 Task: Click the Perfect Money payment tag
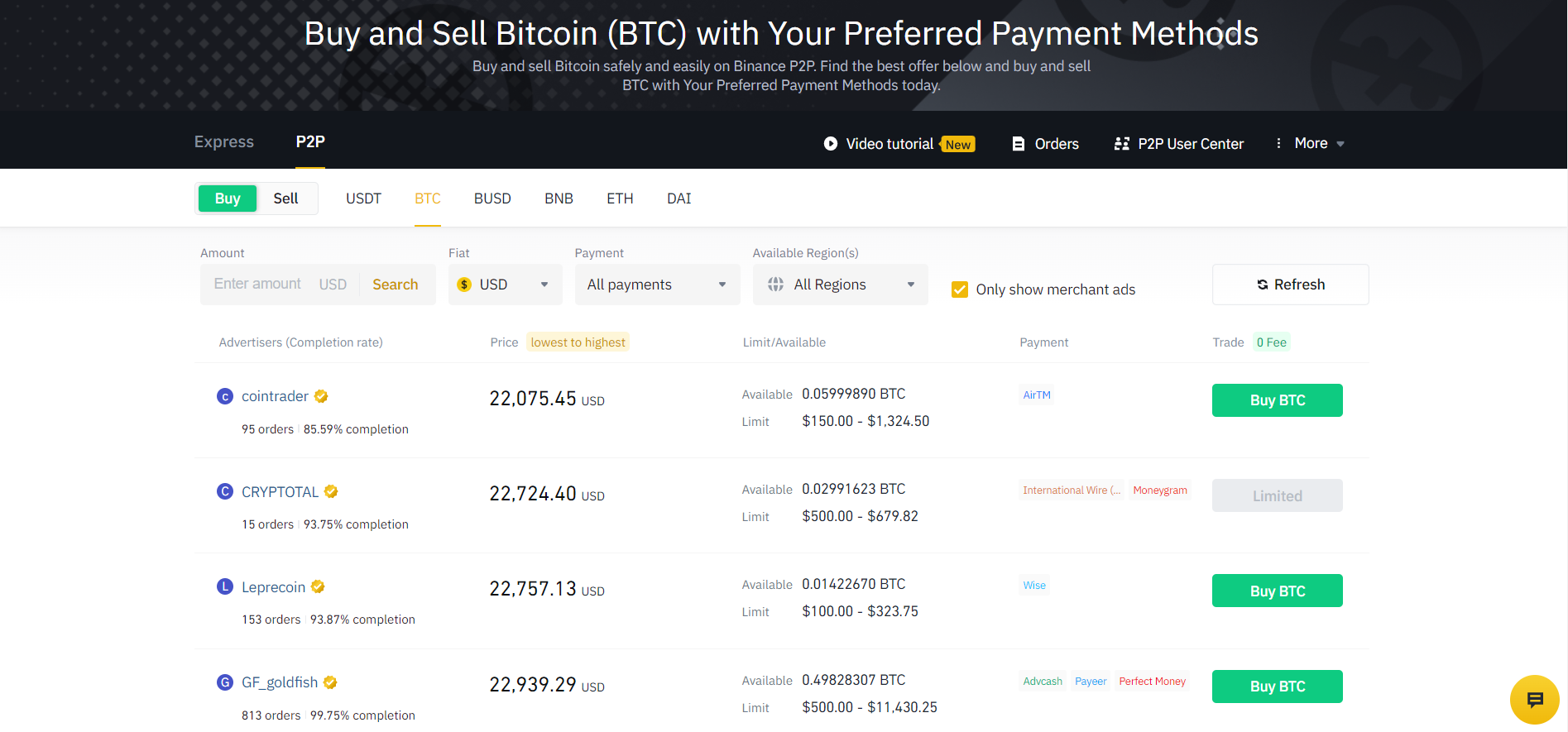[x=1153, y=682]
